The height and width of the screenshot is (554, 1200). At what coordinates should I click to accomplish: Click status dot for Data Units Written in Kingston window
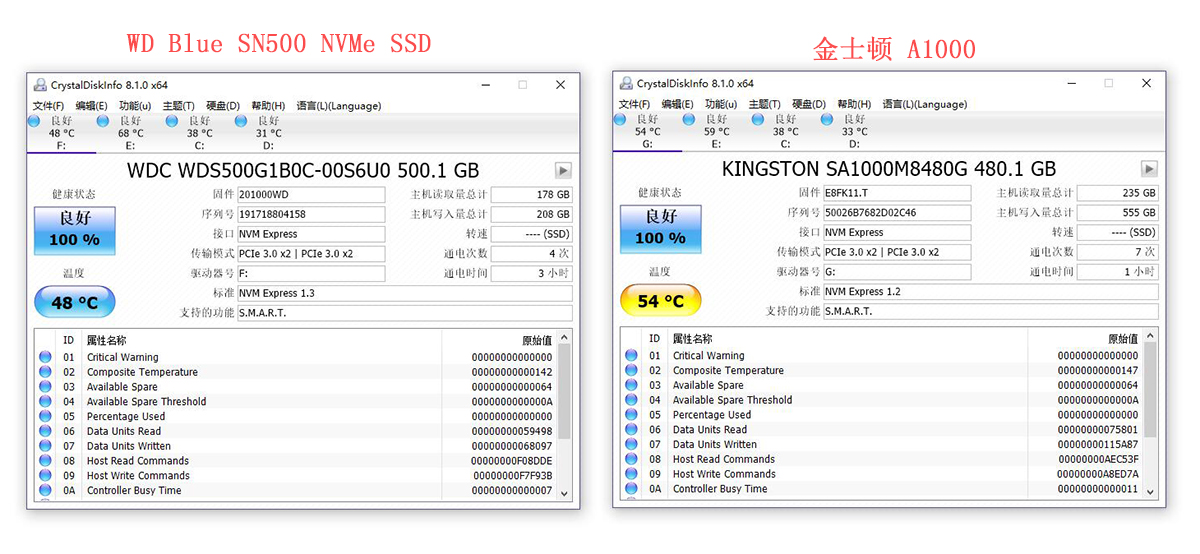(x=631, y=444)
